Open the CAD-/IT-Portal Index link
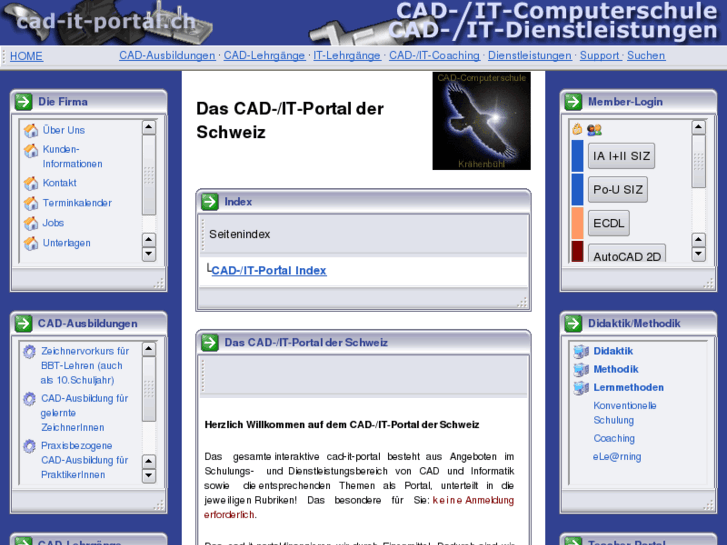This screenshot has height=545, width=727. point(269,270)
